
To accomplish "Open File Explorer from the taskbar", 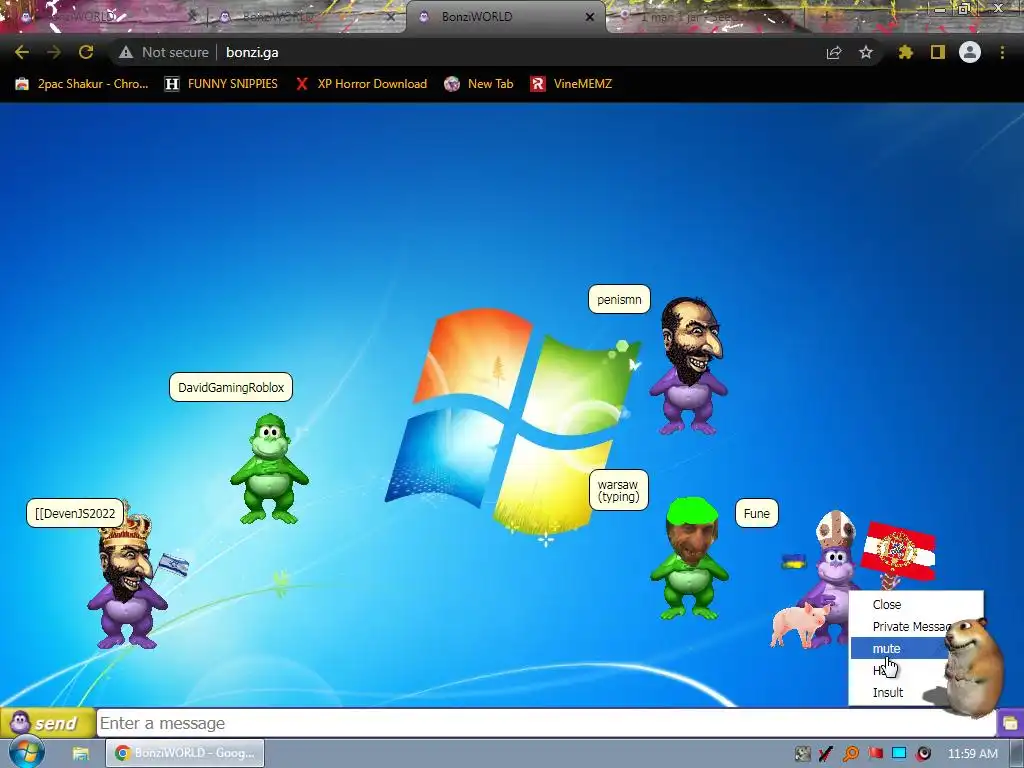I will pos(81,753).
